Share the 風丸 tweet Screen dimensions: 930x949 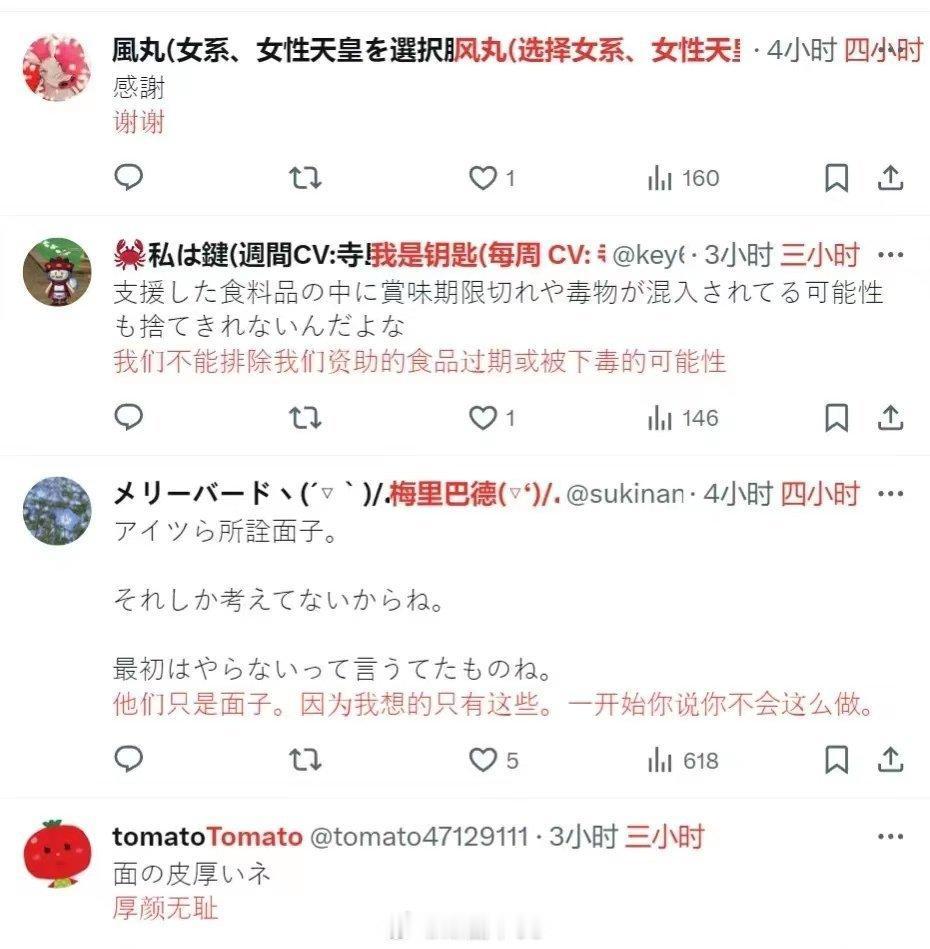(x=890, y=178)
